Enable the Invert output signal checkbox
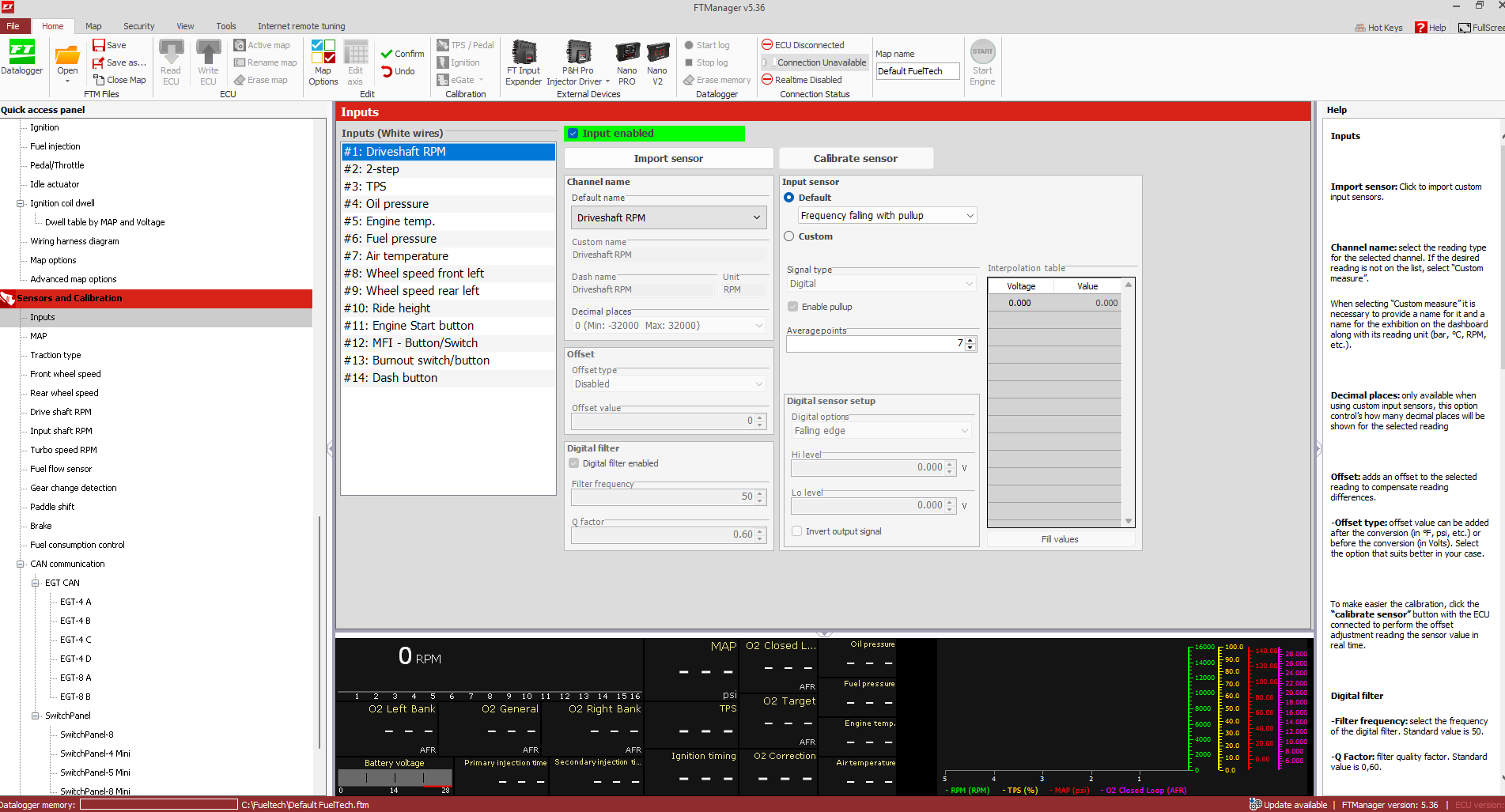 (x=796, y=531)
